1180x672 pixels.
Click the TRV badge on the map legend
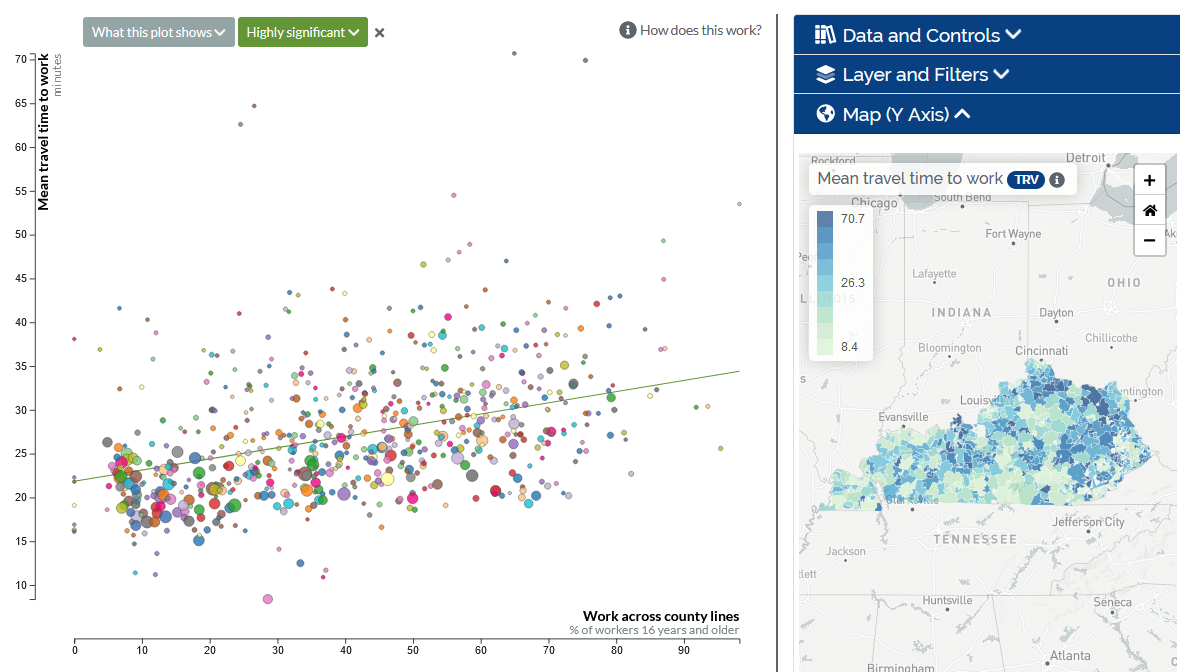point(1025,180)
